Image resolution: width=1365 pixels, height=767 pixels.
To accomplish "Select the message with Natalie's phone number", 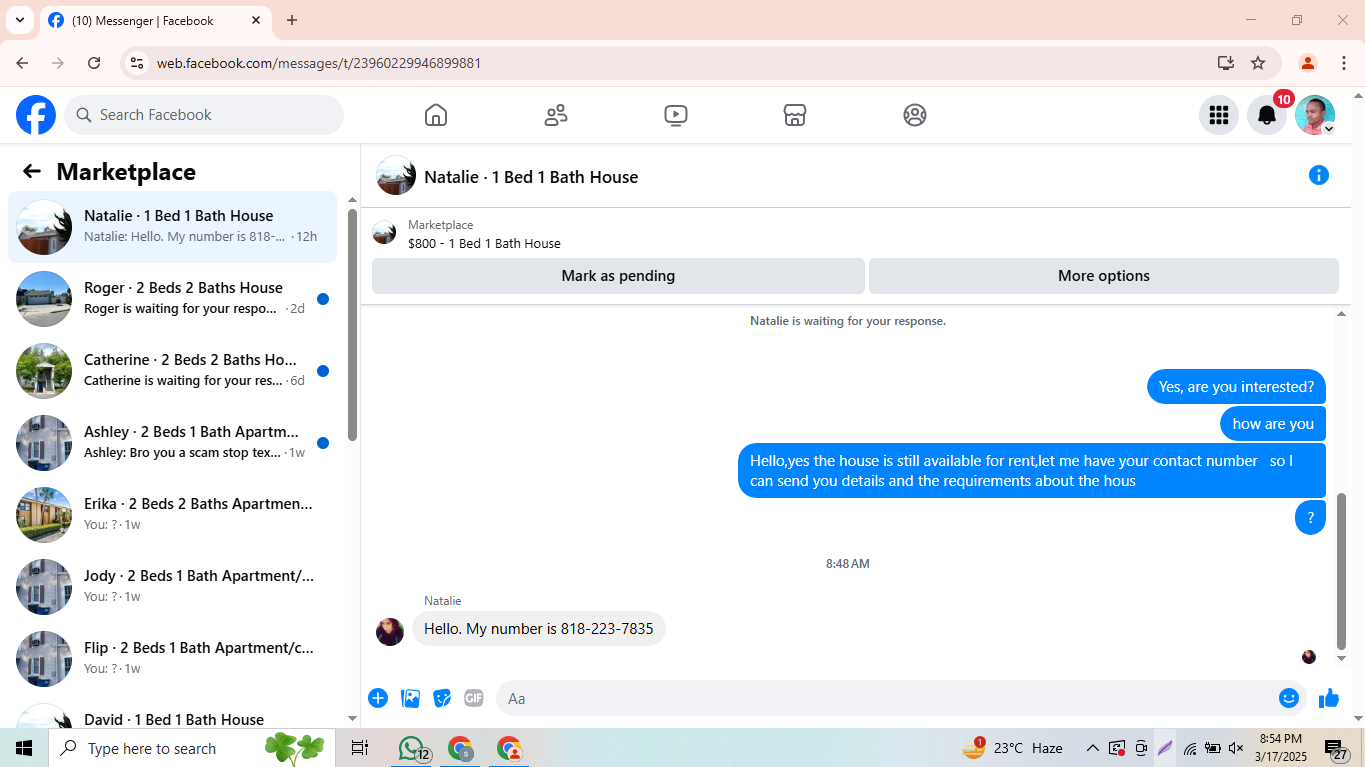I will point(538,629).
